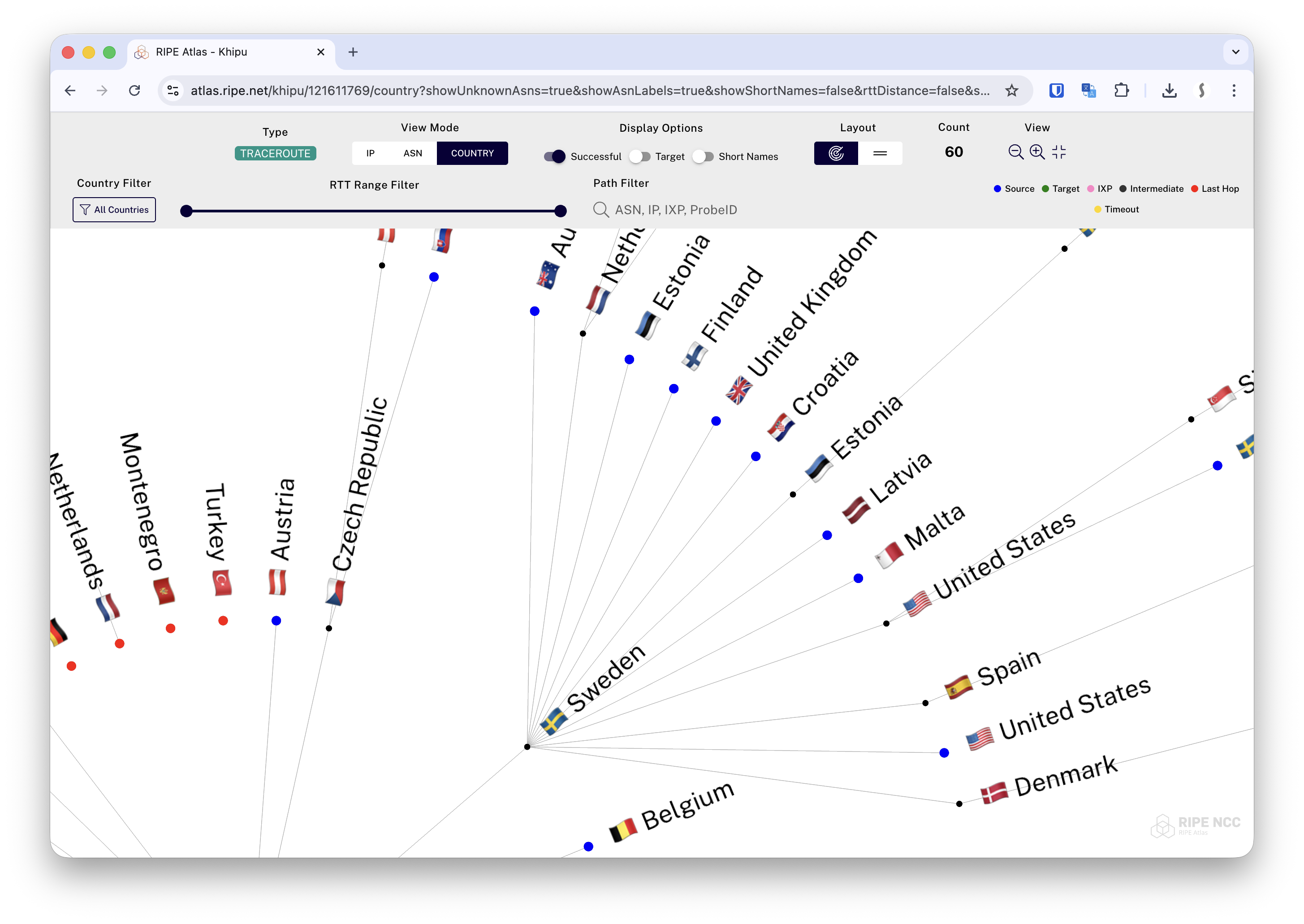This screenshot has width=1304, height=924.
Task: Open browser downloads icon
Action: (x=1169, y=91)
